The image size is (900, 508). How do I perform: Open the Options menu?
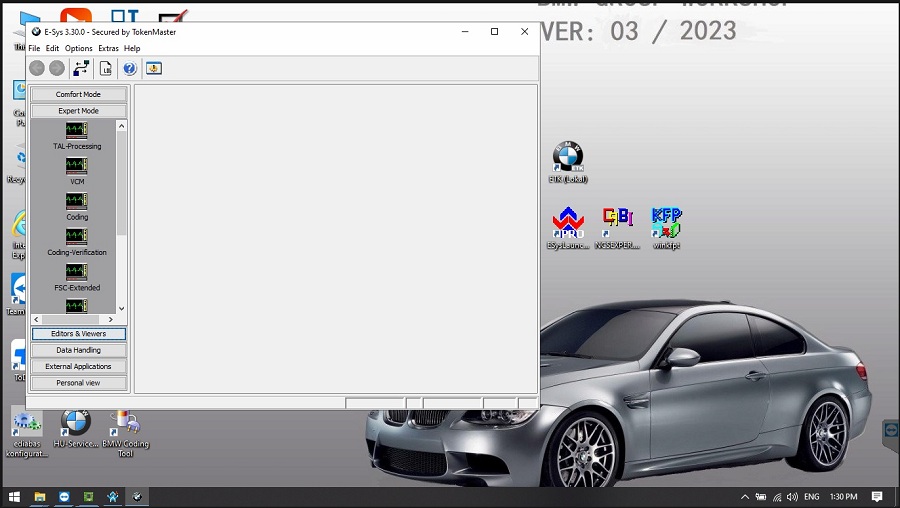coord(79,48)
